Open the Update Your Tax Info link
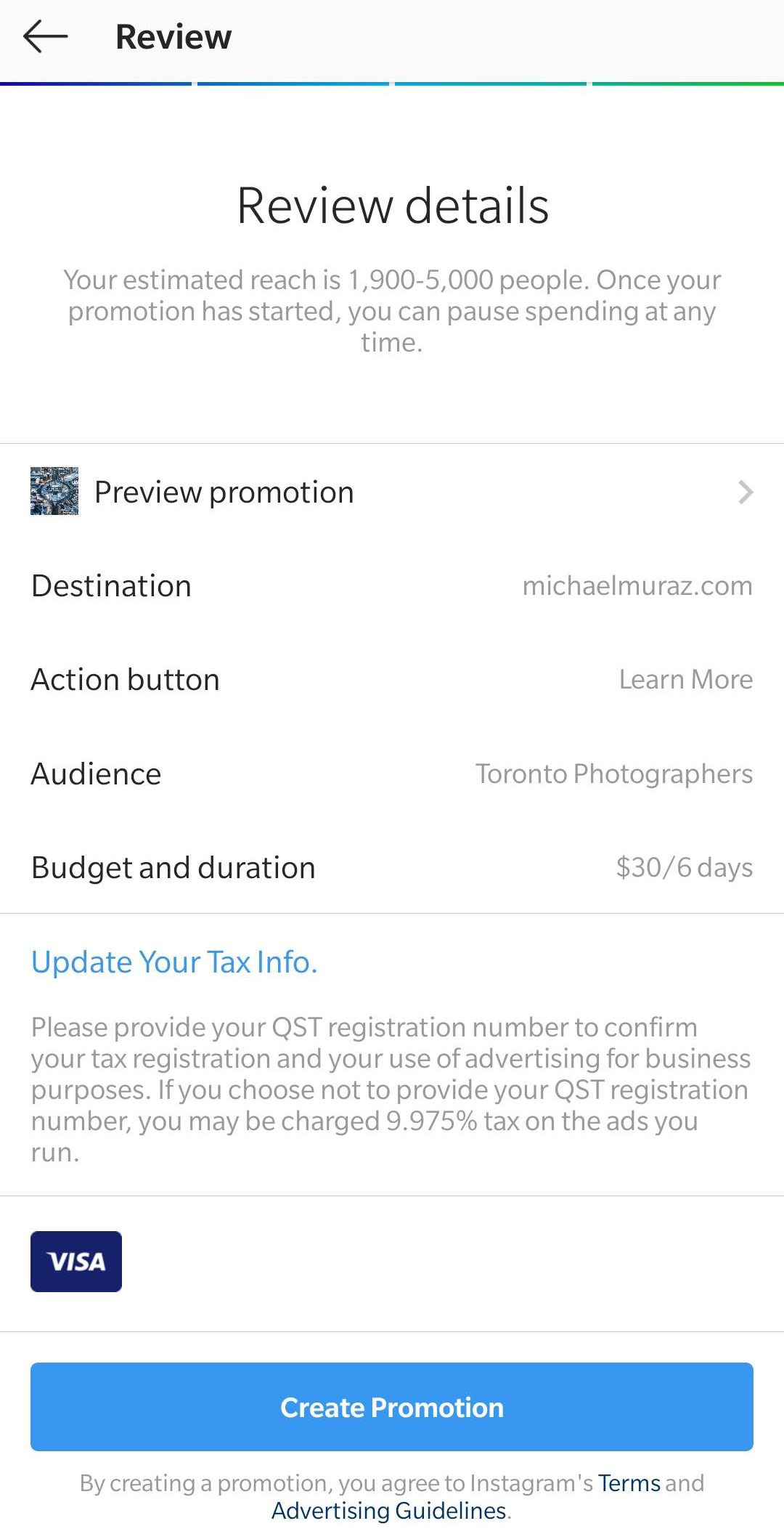 point(174,962)
